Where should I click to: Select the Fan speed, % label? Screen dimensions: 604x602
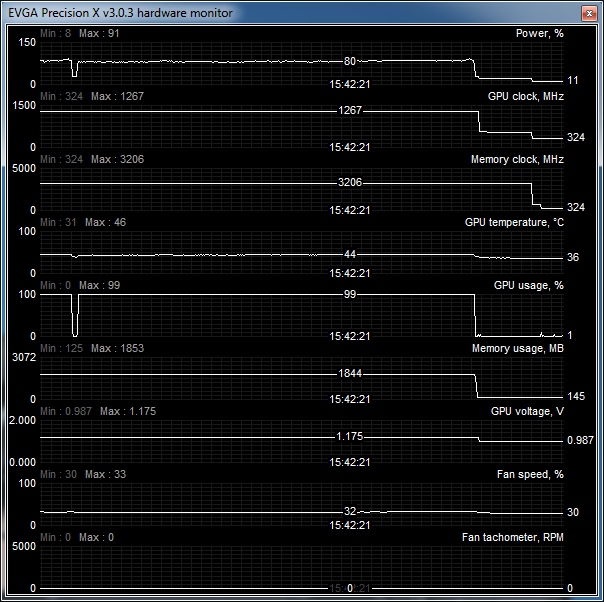point(530,474)
